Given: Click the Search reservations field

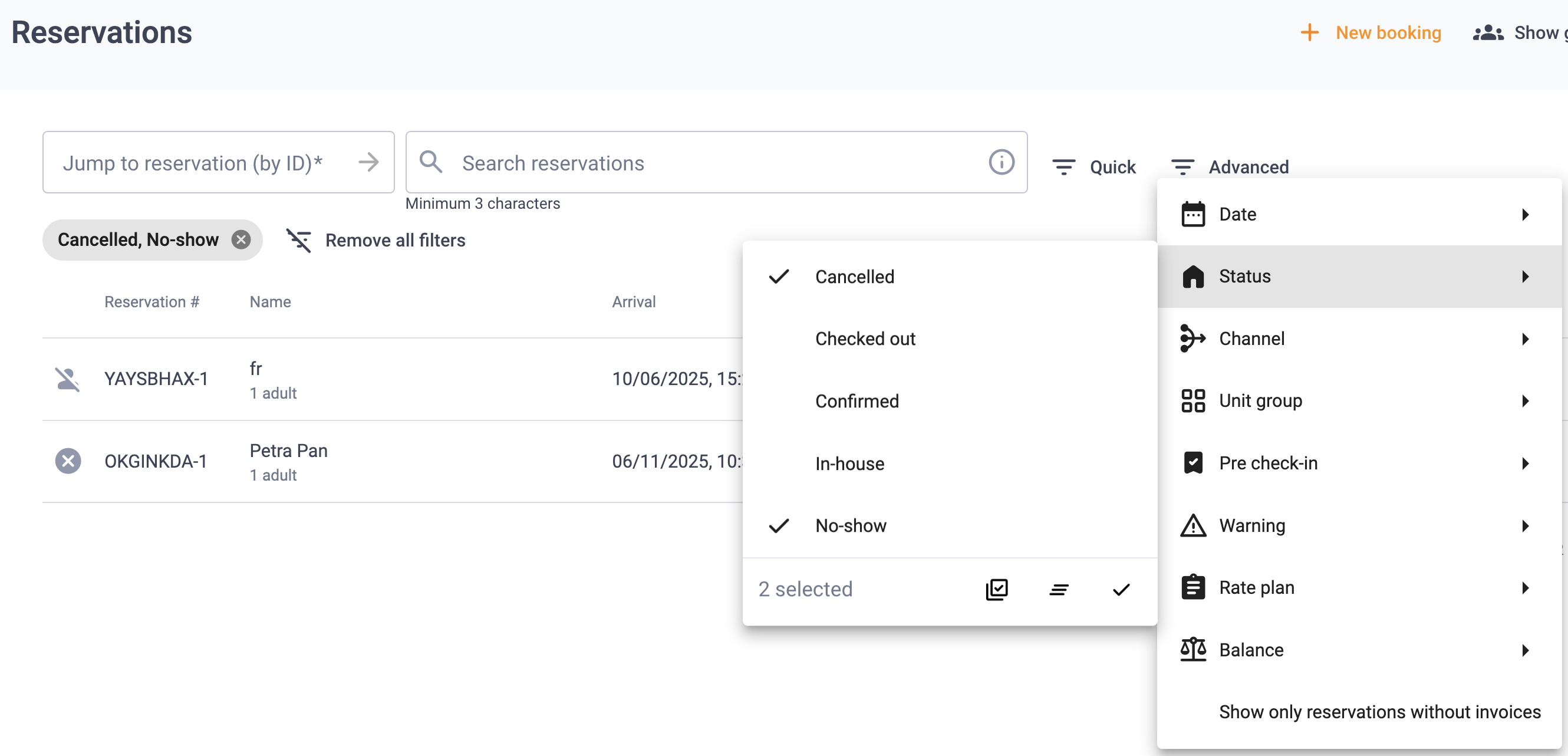Looking at the screenshot, I should [x=716, y=162].
